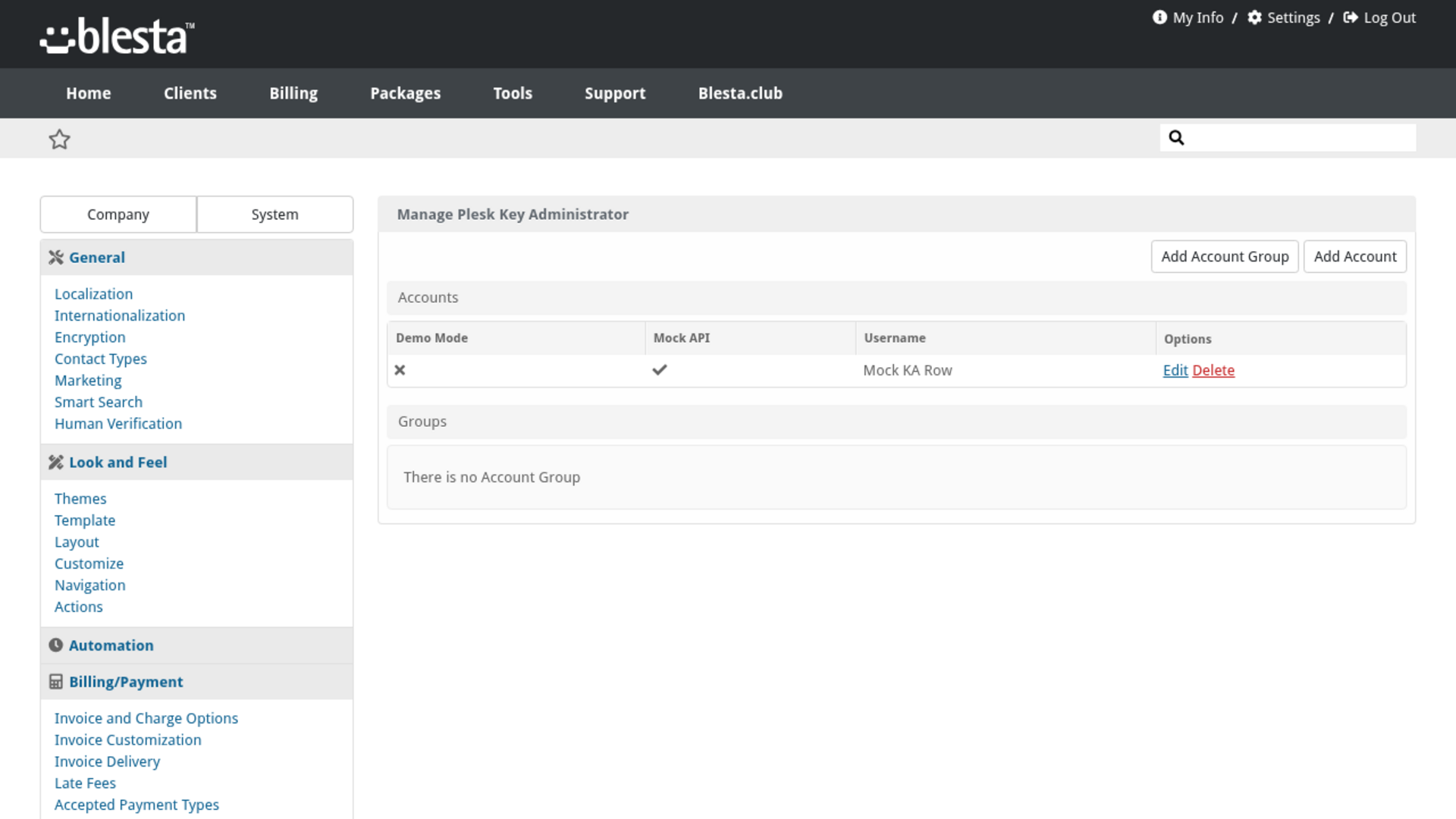Screen dimensions: 1456x819
Task: Open Contact Types settings
Action: click(101, 359)
